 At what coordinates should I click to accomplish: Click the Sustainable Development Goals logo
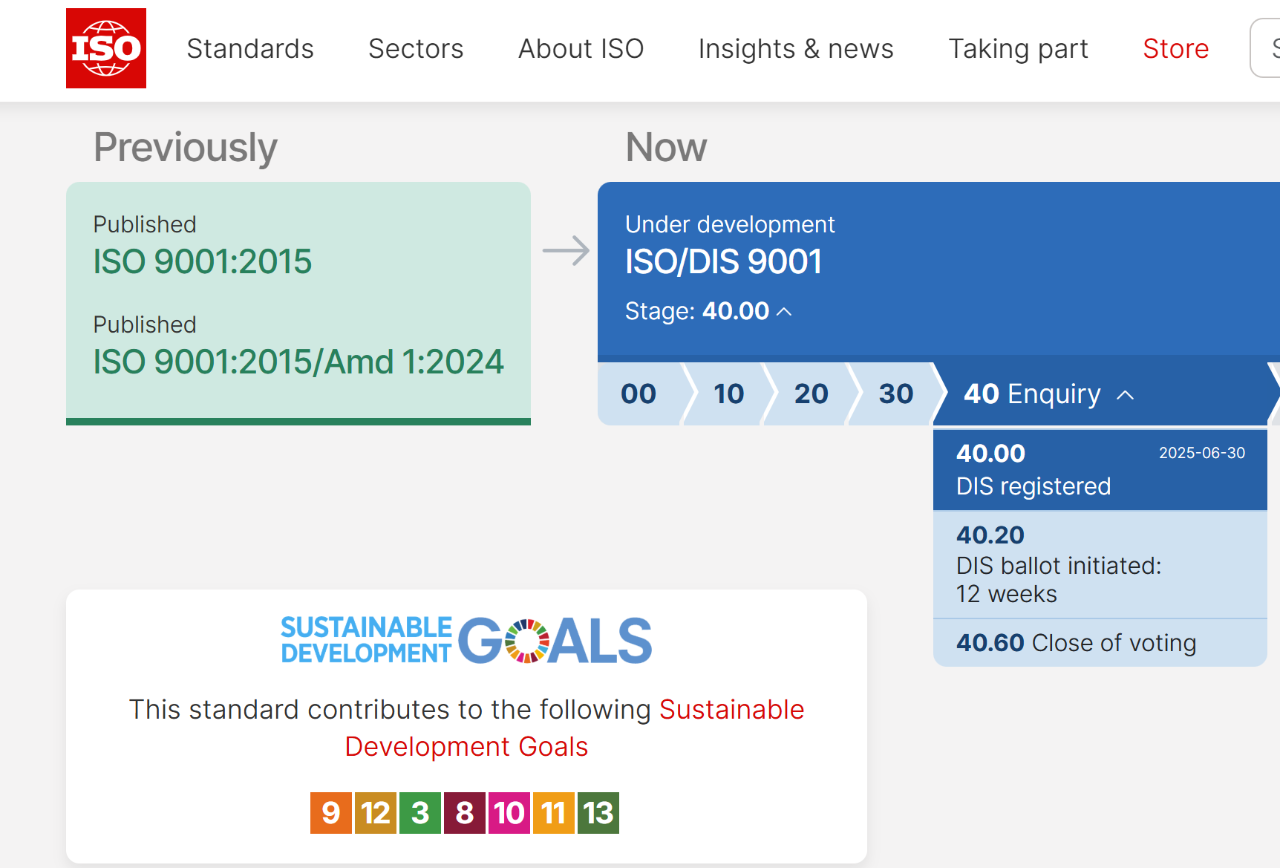click(x=466, y=640)
